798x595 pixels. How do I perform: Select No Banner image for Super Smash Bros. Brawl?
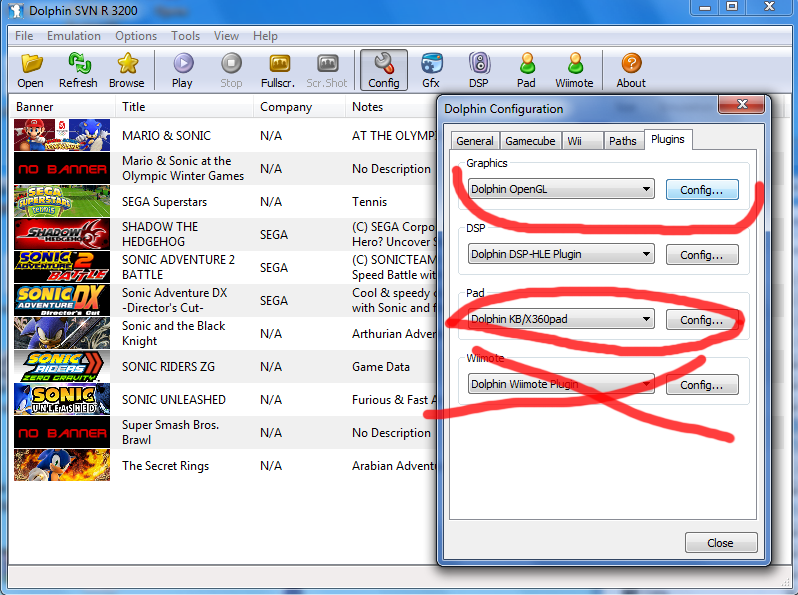coord(62,433)
